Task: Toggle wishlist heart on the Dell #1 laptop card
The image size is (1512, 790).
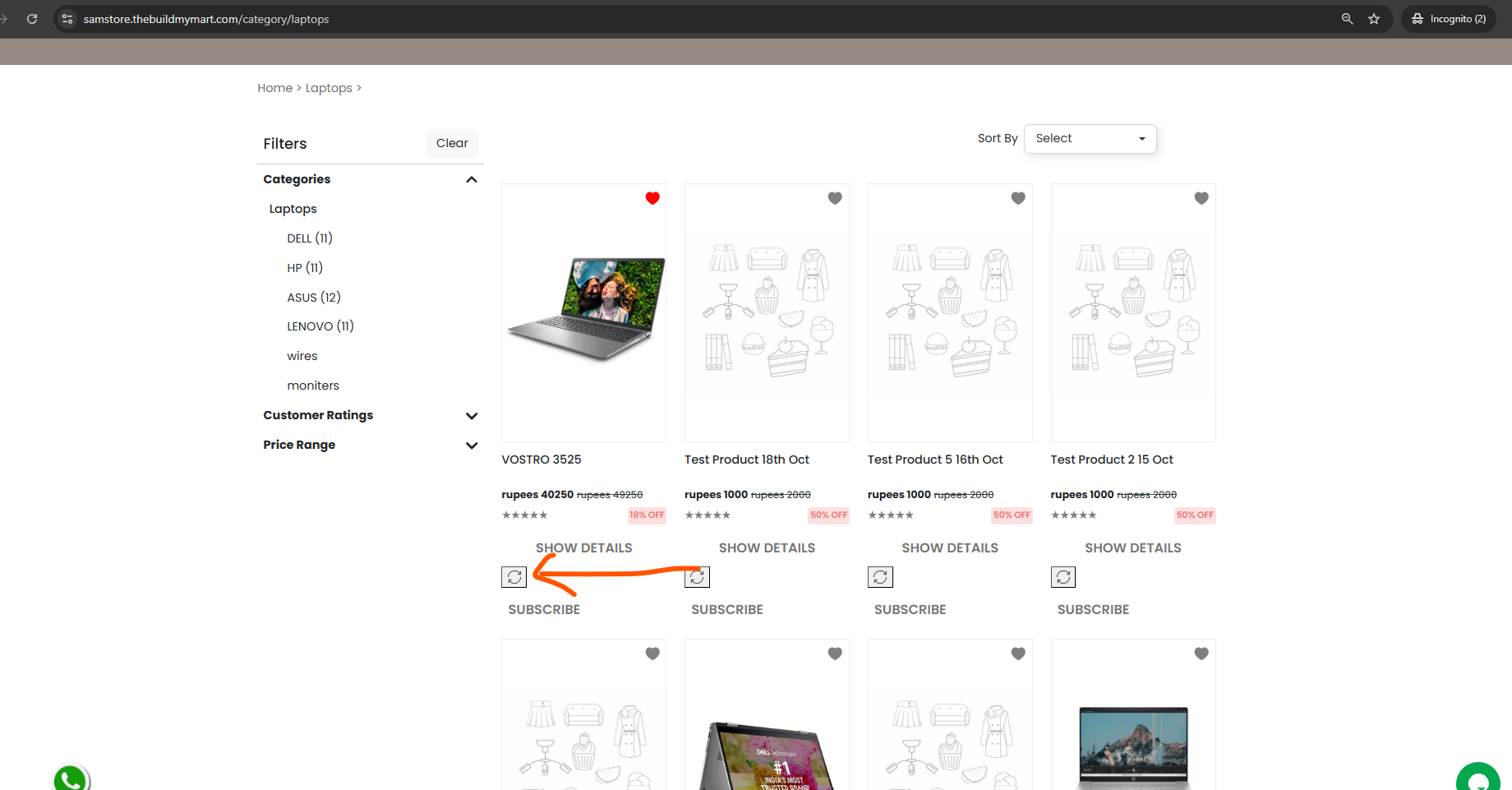Action: tap(835, 654)
